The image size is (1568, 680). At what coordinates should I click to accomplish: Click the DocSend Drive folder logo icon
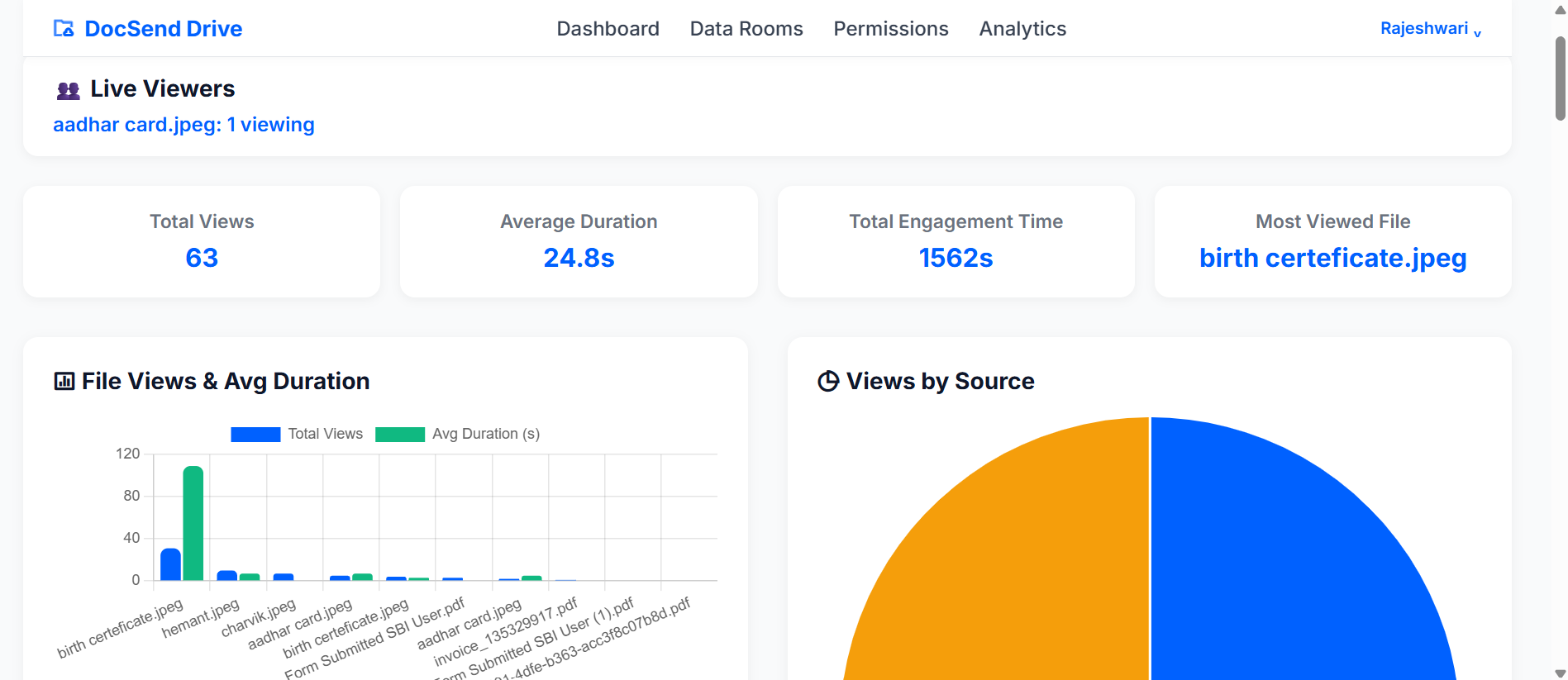pyautogui.click(x=64, y=29)
